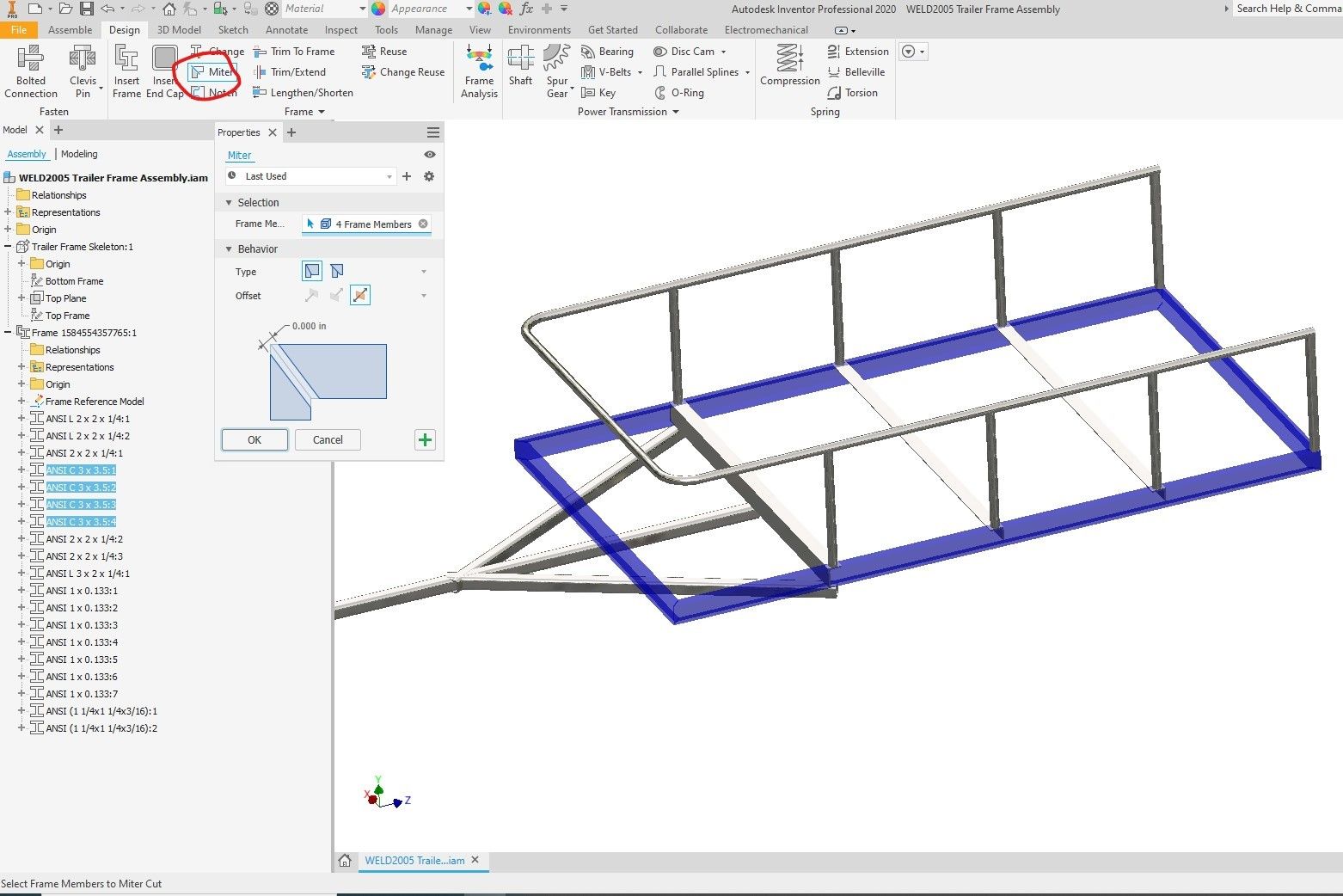This screenshot has width=1343, height=896.
Task: Launch the Compression spring generator
Action: (x=790, y=66)
